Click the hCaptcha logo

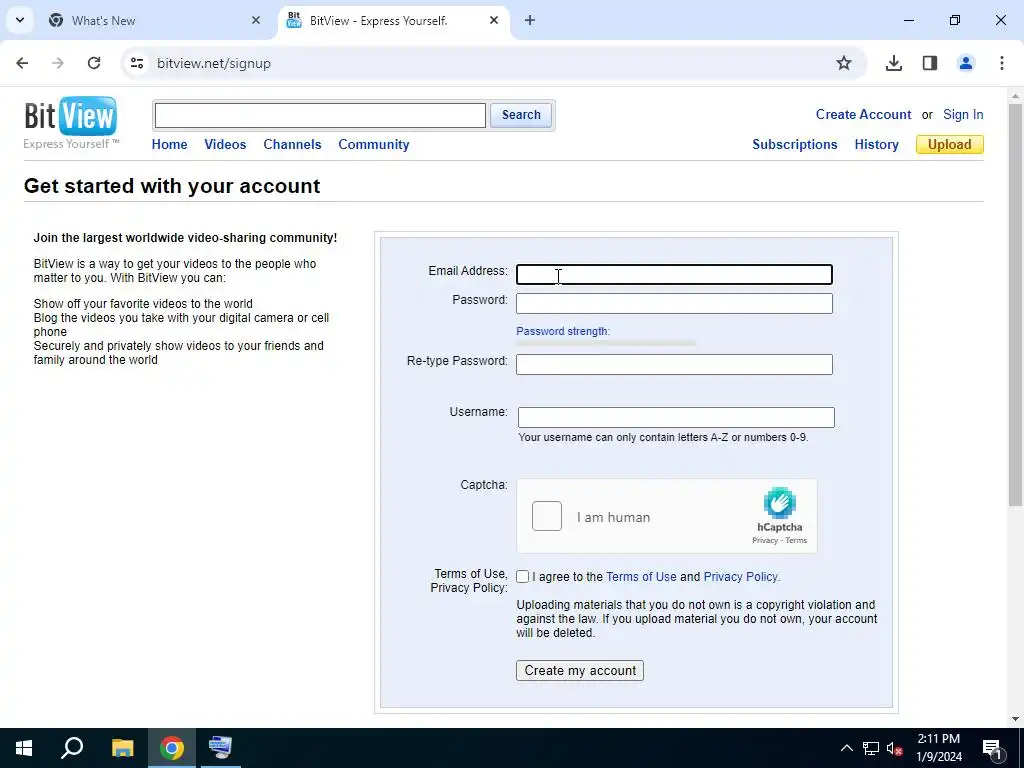click(x=779, y=503)
